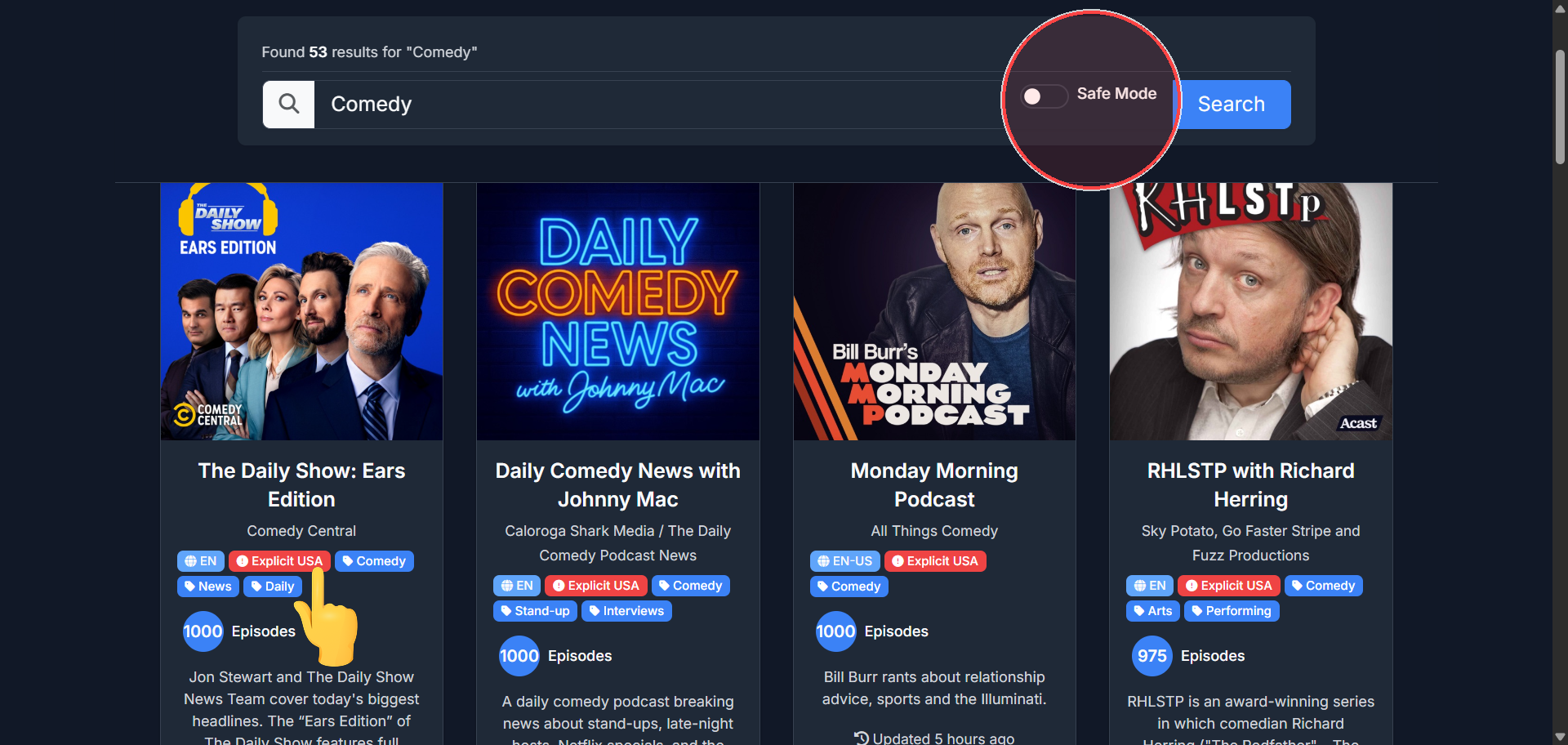The width and height of the screenshot is (1568, 745).
Task: Open Daily Comedy News neon cover image
Action: tap(617, 311)
